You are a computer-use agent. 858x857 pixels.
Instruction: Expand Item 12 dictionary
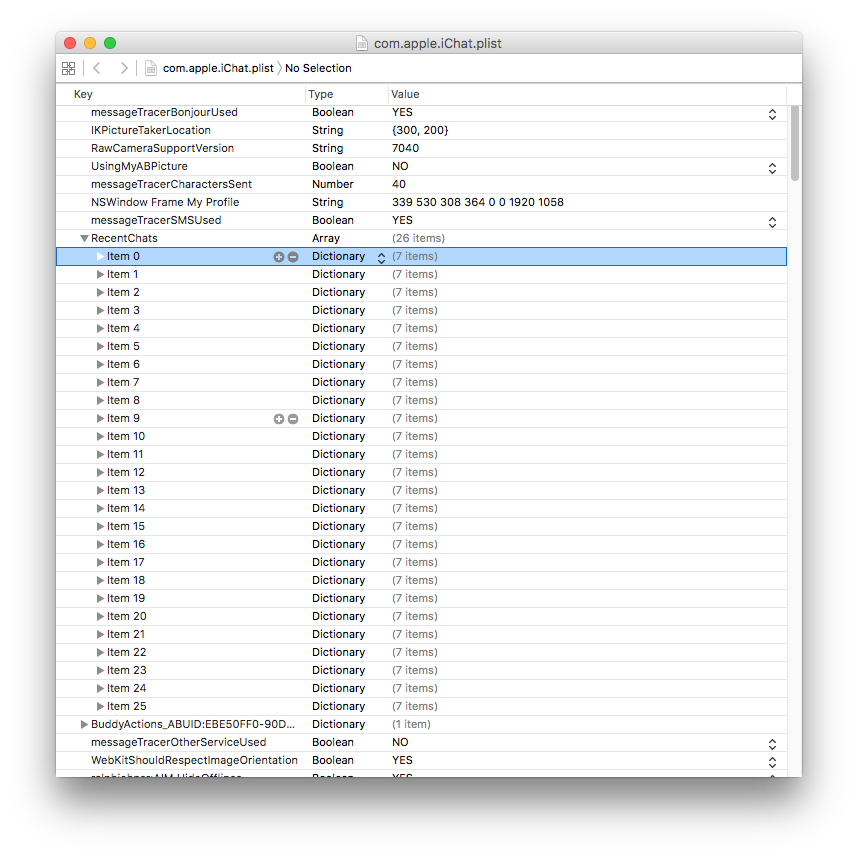click(100, 472)
